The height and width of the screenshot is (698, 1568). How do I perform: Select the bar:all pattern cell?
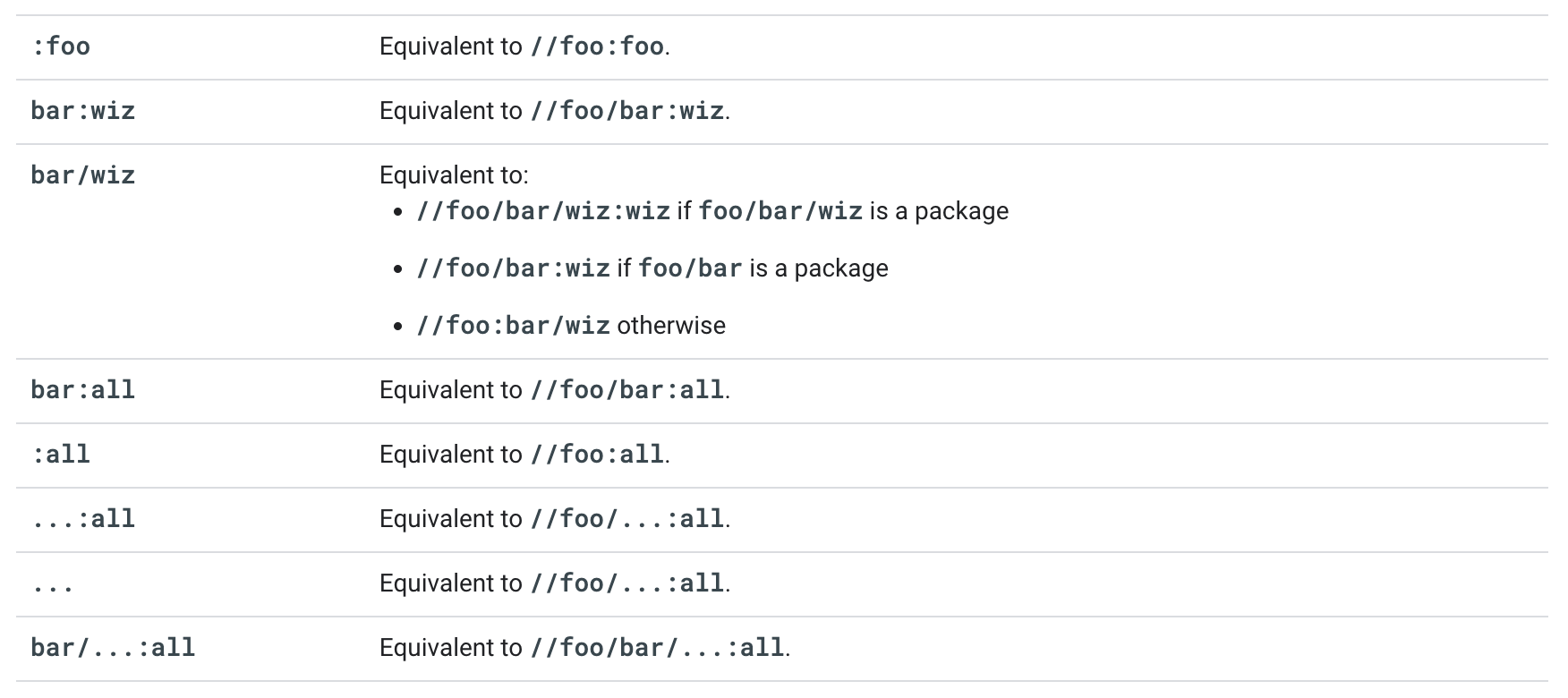(x=83, y=390)
